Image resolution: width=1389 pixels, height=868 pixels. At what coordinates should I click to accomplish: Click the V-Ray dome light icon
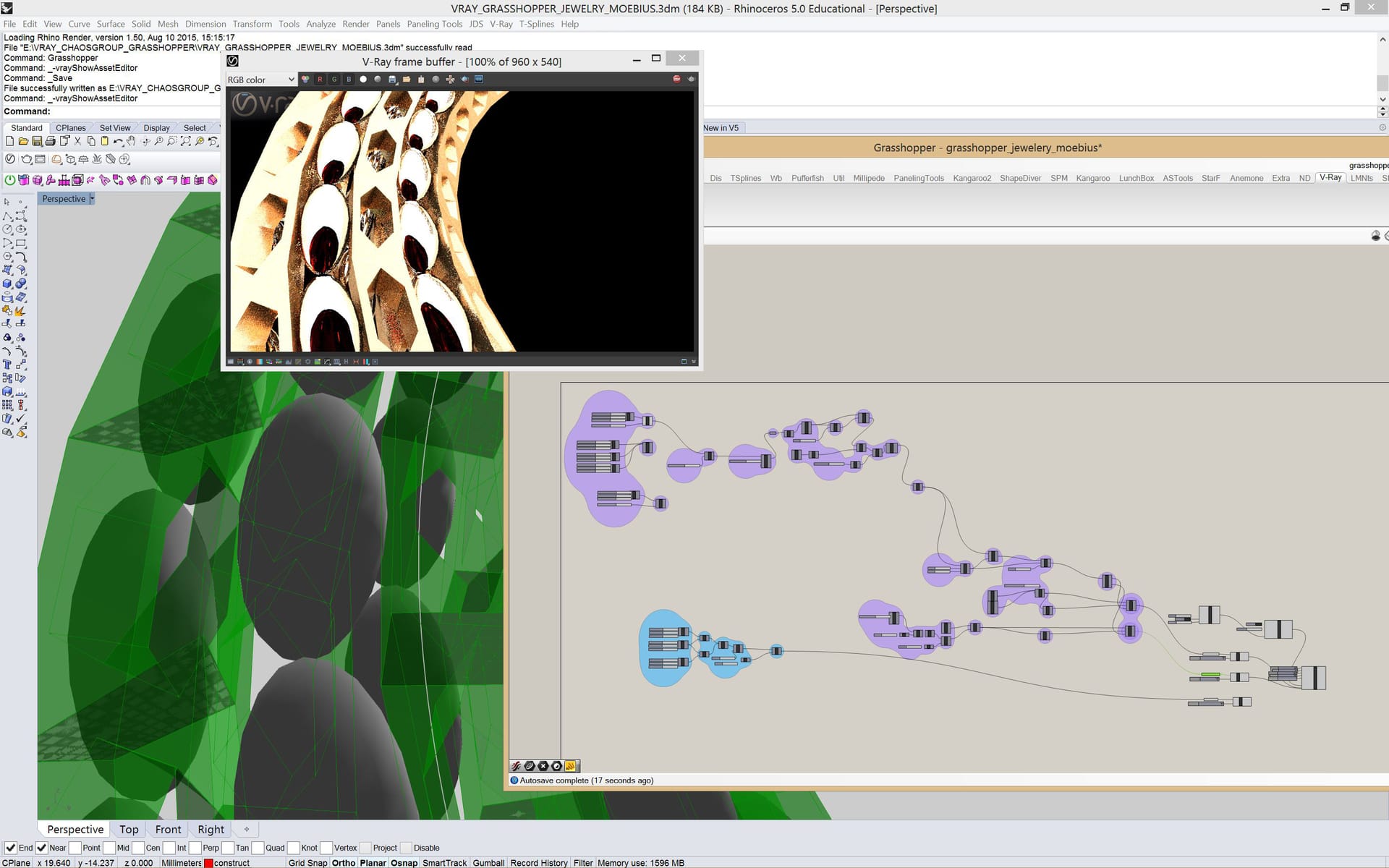[56, 159]
